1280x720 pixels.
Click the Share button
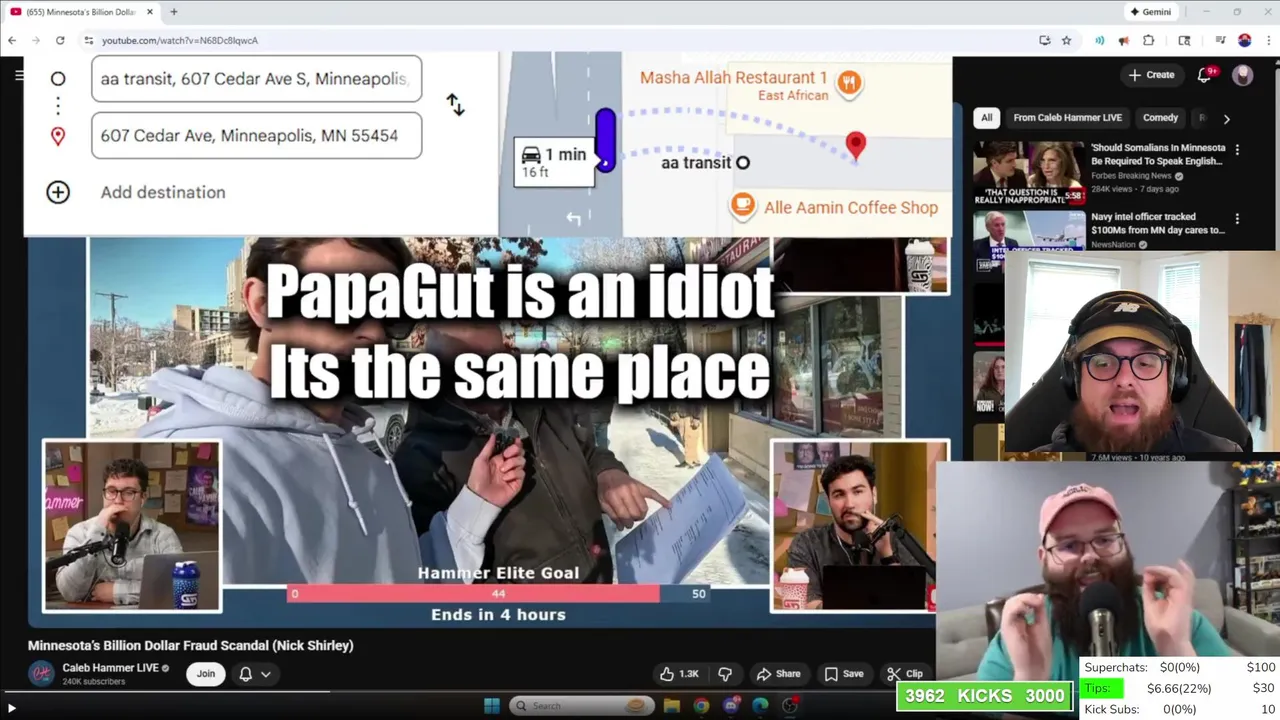click(x=778, y=674)
